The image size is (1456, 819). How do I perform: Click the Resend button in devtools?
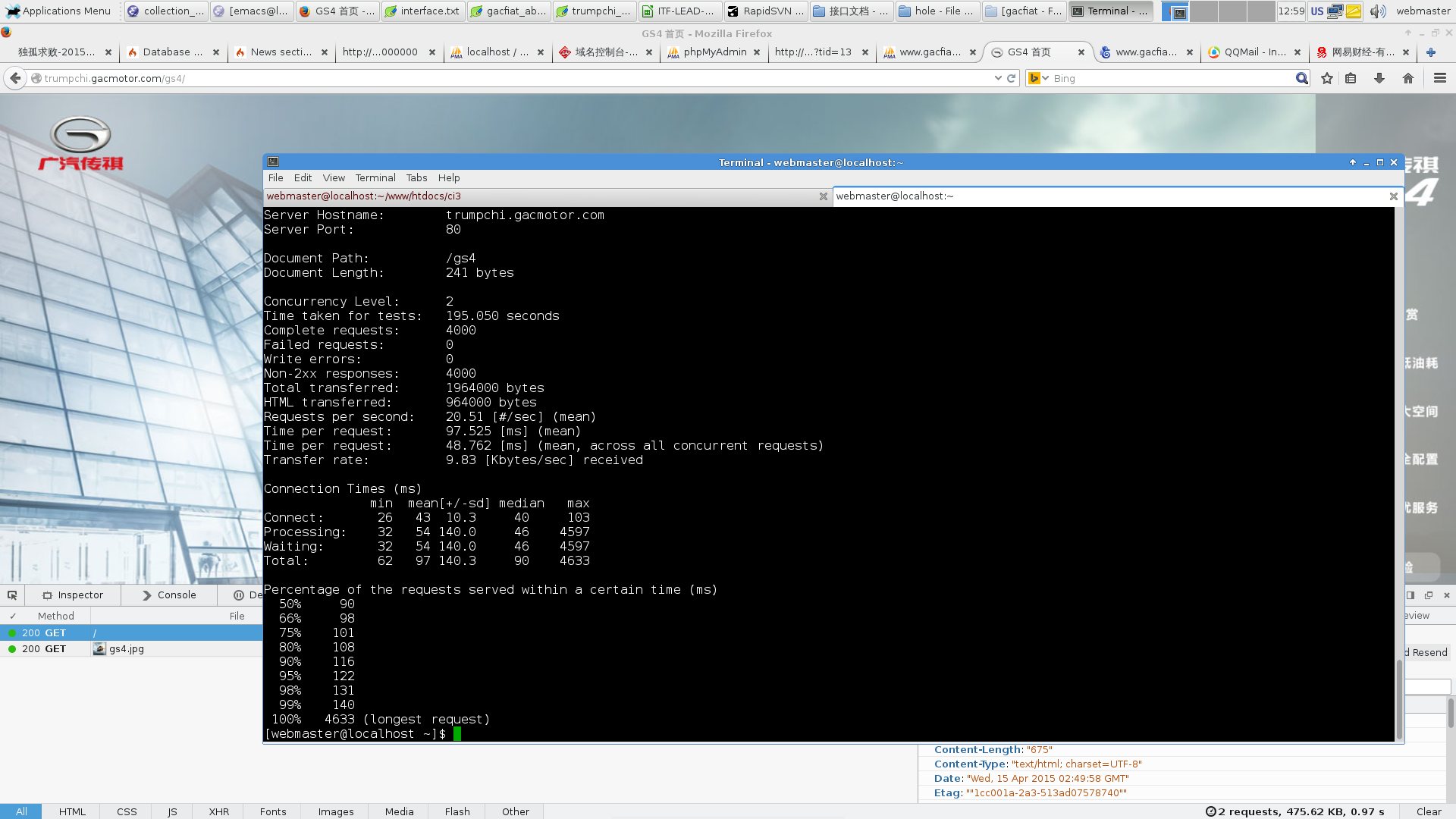tap(1427, 653)
